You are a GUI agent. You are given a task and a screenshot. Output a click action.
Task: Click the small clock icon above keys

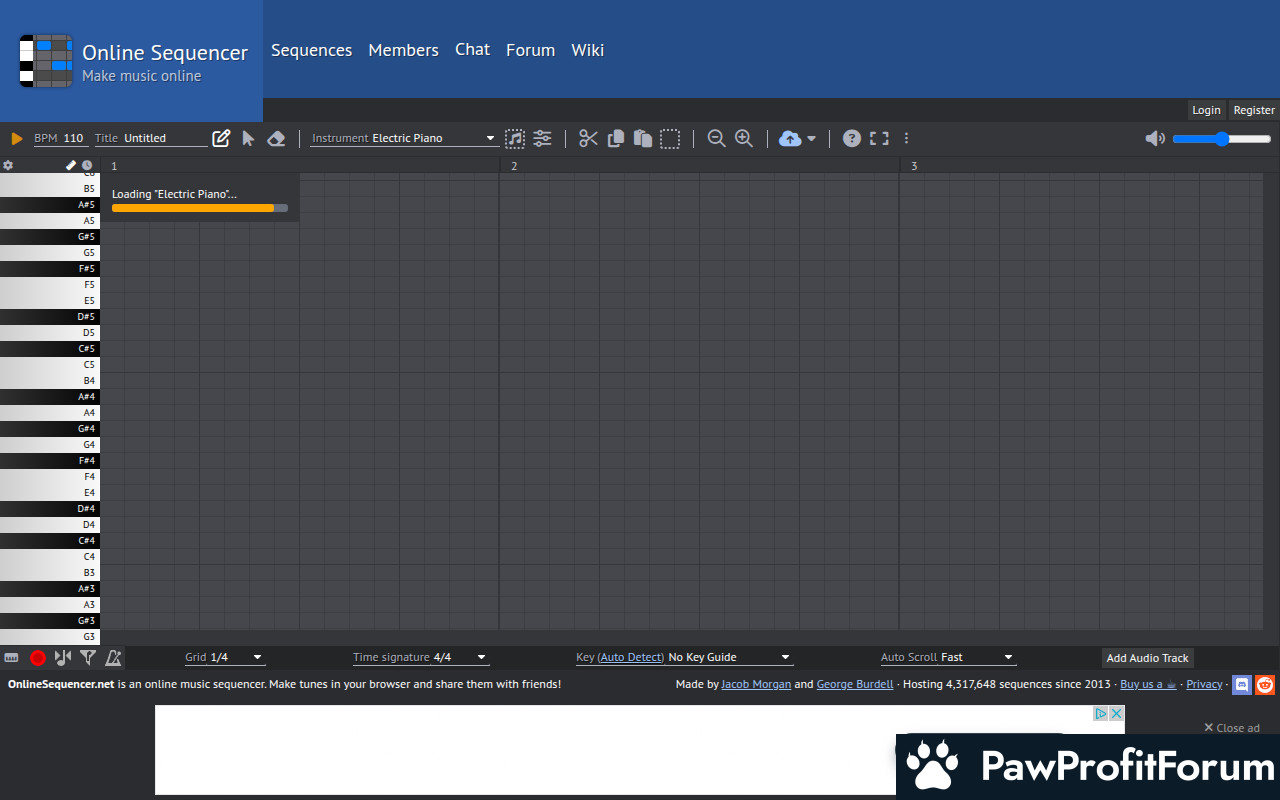point(87,165)
